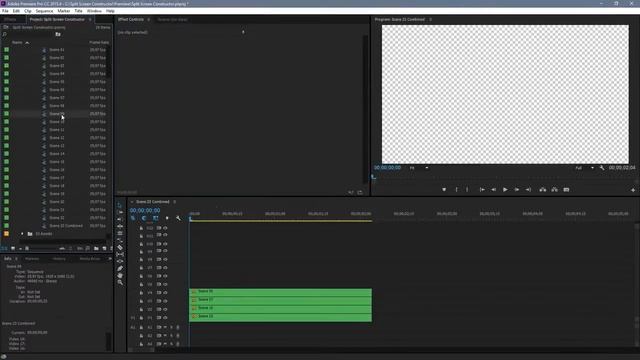
Task: Mute audio track A1
Action: tap(165, 327)
